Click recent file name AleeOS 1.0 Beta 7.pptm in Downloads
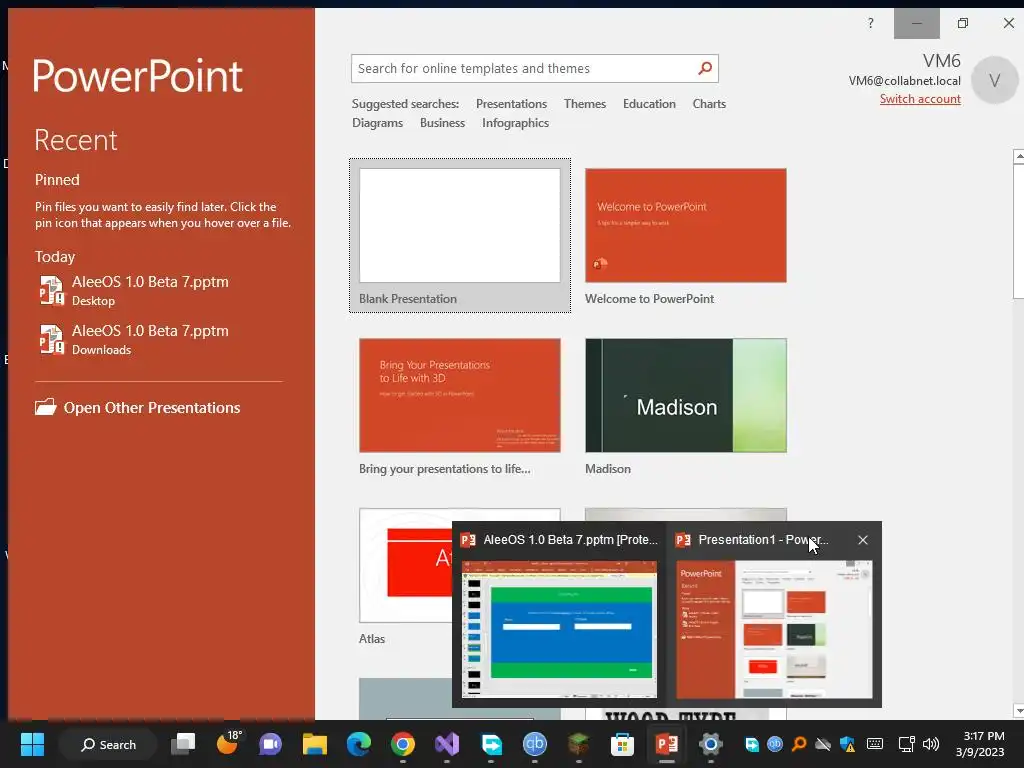1024x768 pixels. [x=150, y=331]
